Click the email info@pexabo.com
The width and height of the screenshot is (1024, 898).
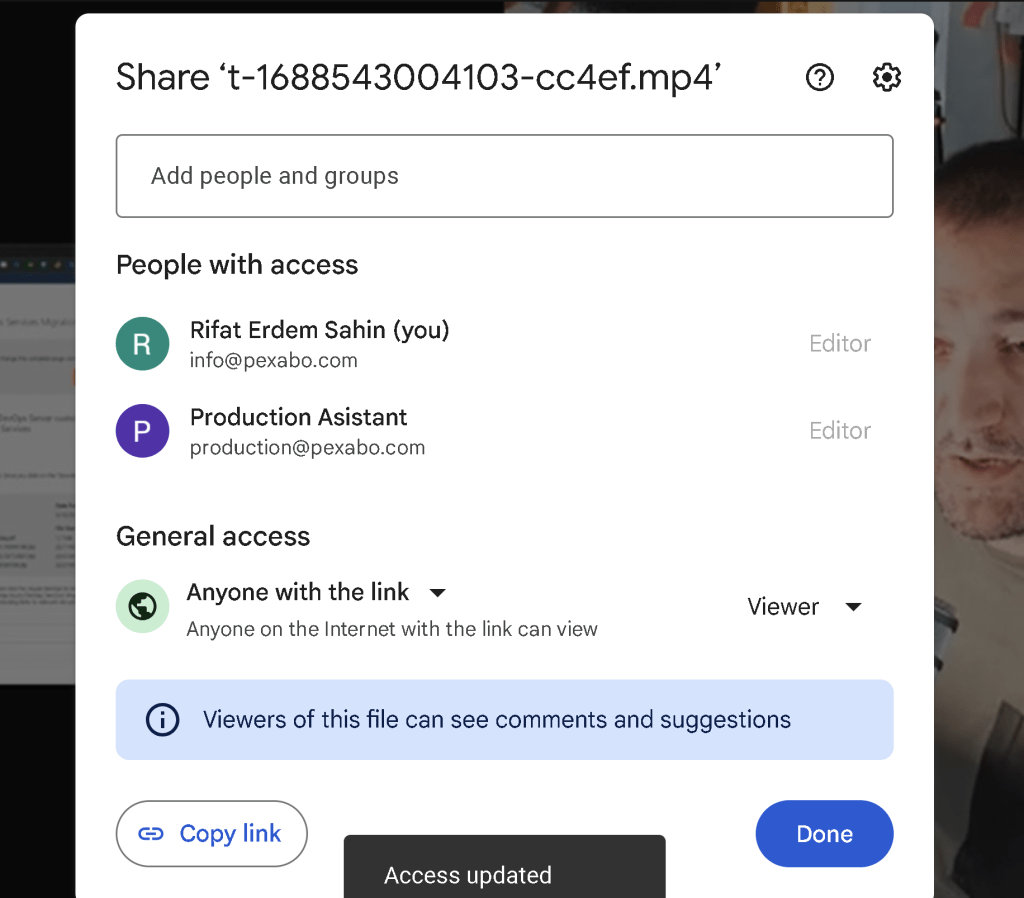coord(274,361)
